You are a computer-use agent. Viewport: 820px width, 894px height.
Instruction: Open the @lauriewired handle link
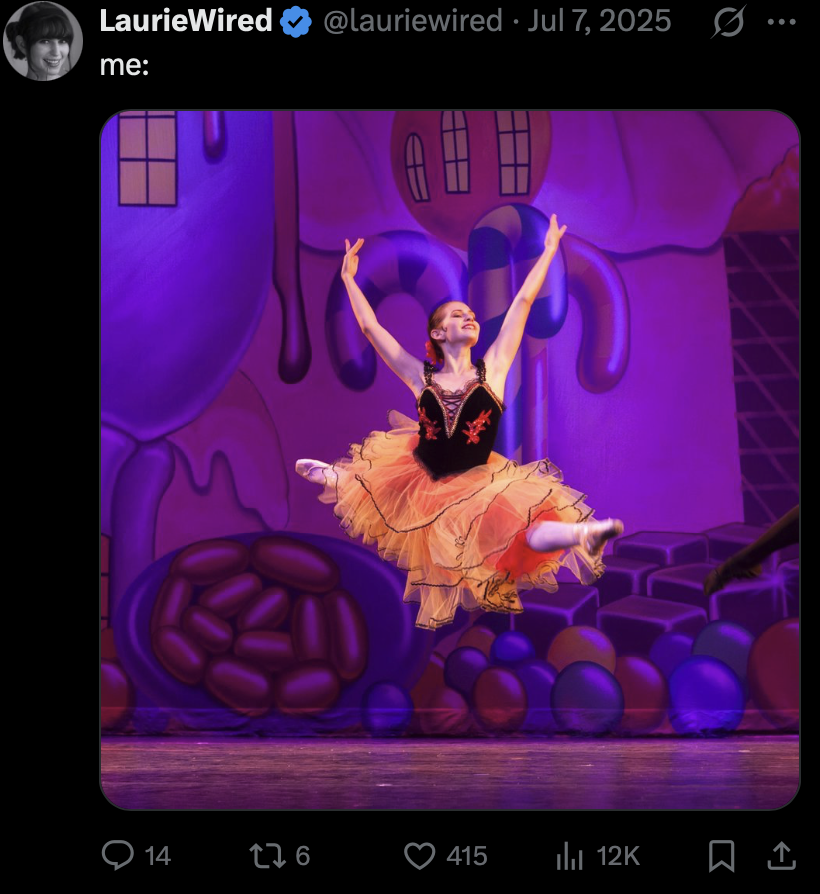point(413,21)
